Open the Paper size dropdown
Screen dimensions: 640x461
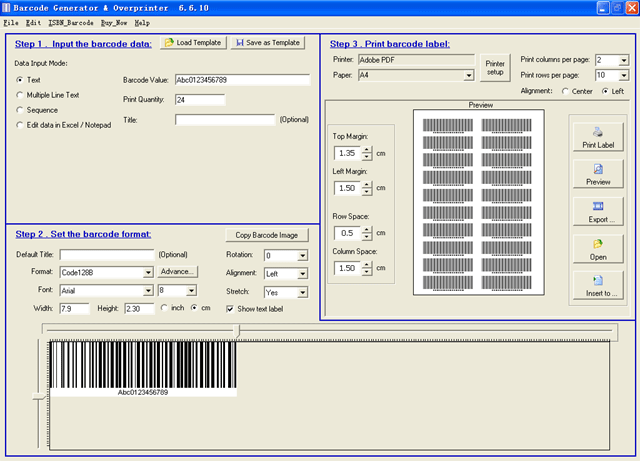coord(469,75)
